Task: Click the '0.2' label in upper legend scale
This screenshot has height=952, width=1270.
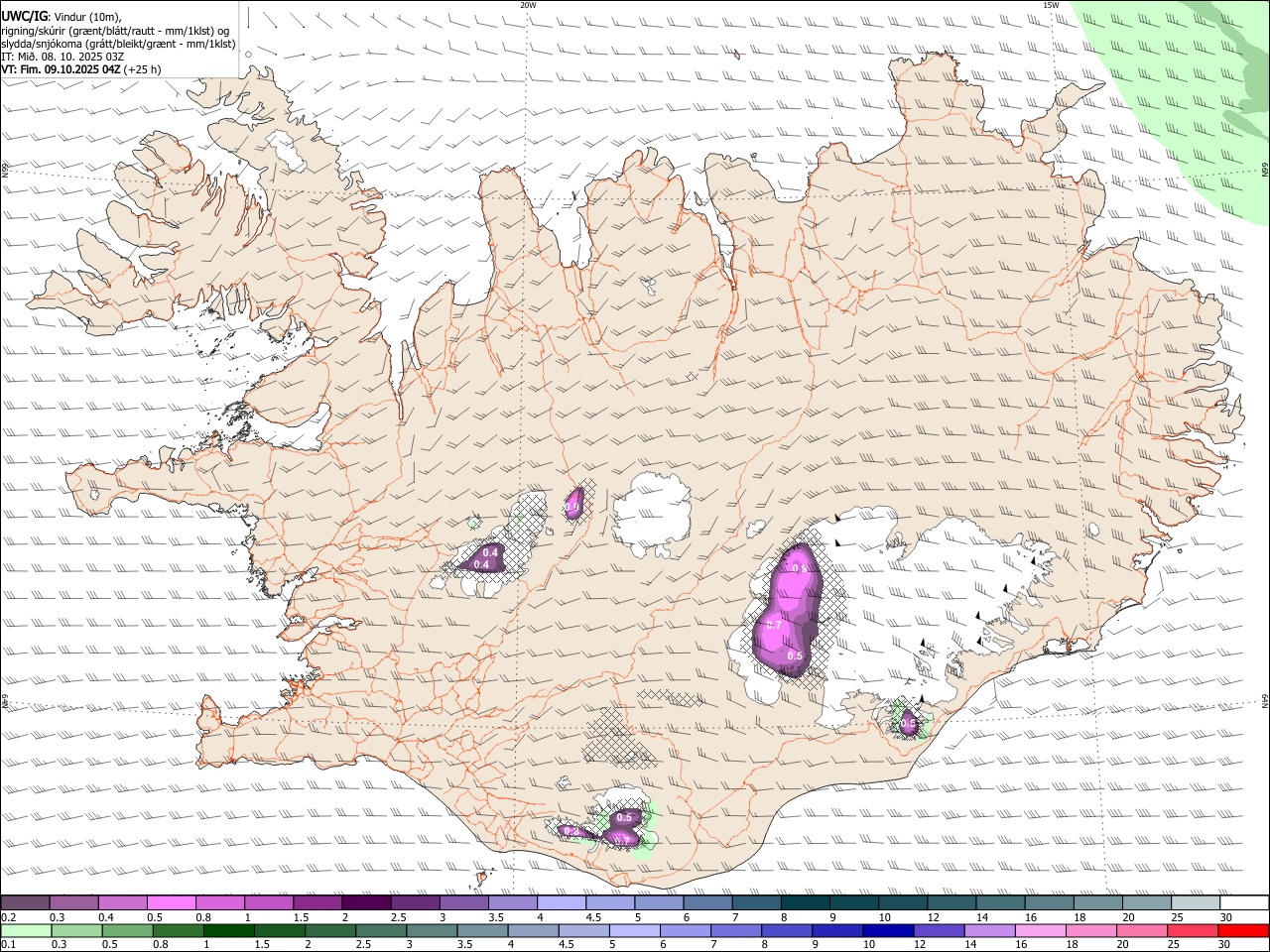Action: 8,917
